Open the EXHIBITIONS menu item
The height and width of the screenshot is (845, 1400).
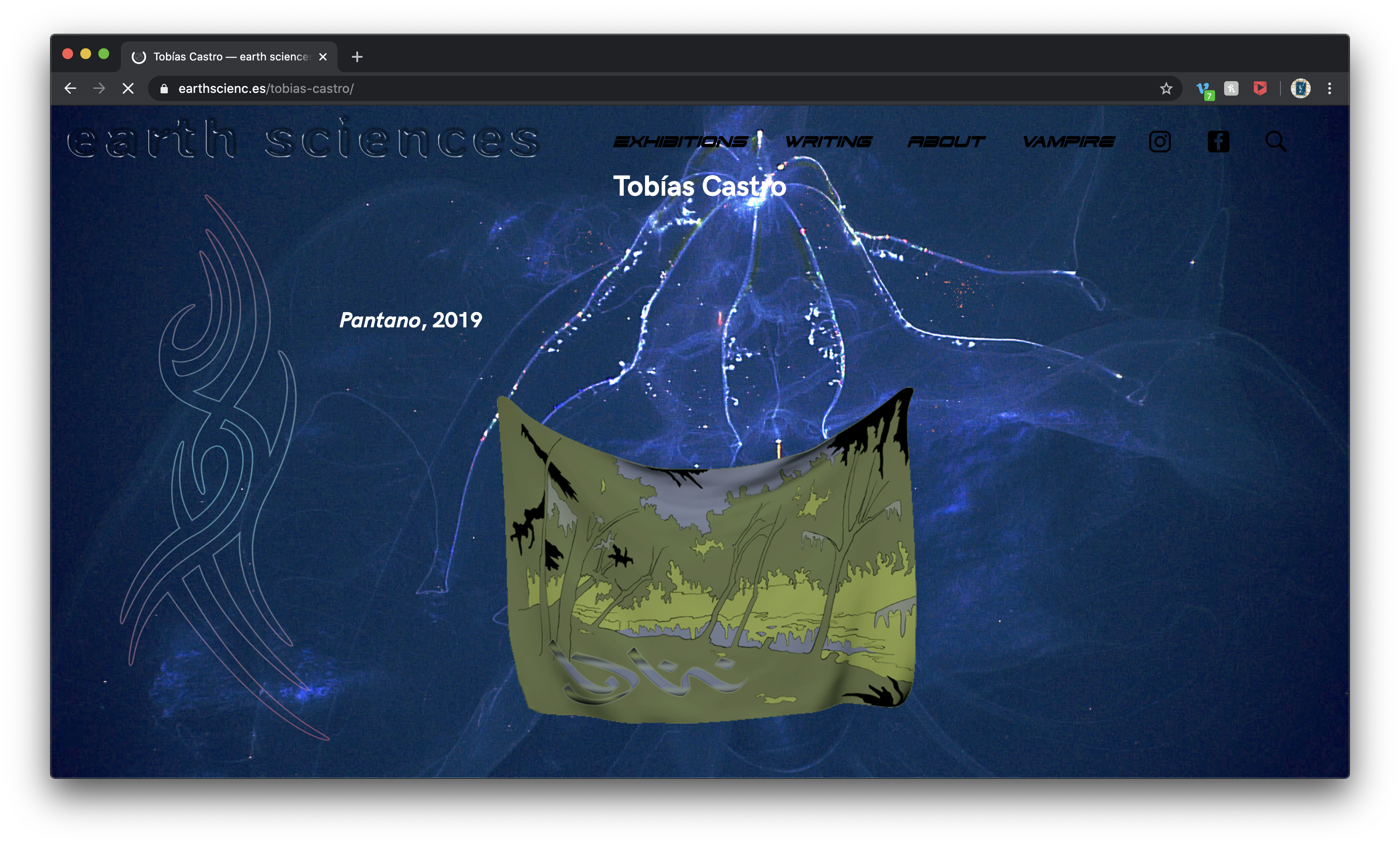coord(680,142)
